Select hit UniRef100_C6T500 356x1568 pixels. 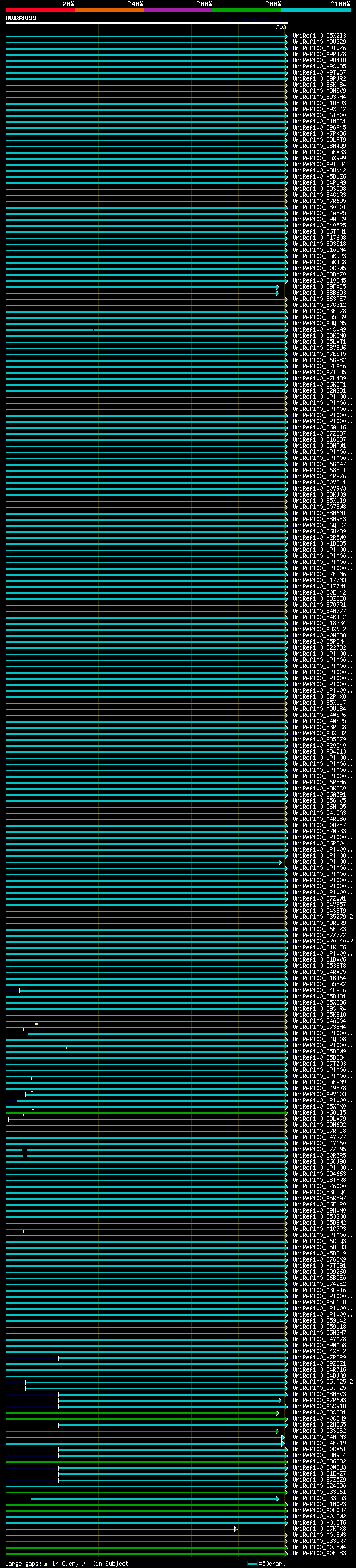[x=319, y=115]
